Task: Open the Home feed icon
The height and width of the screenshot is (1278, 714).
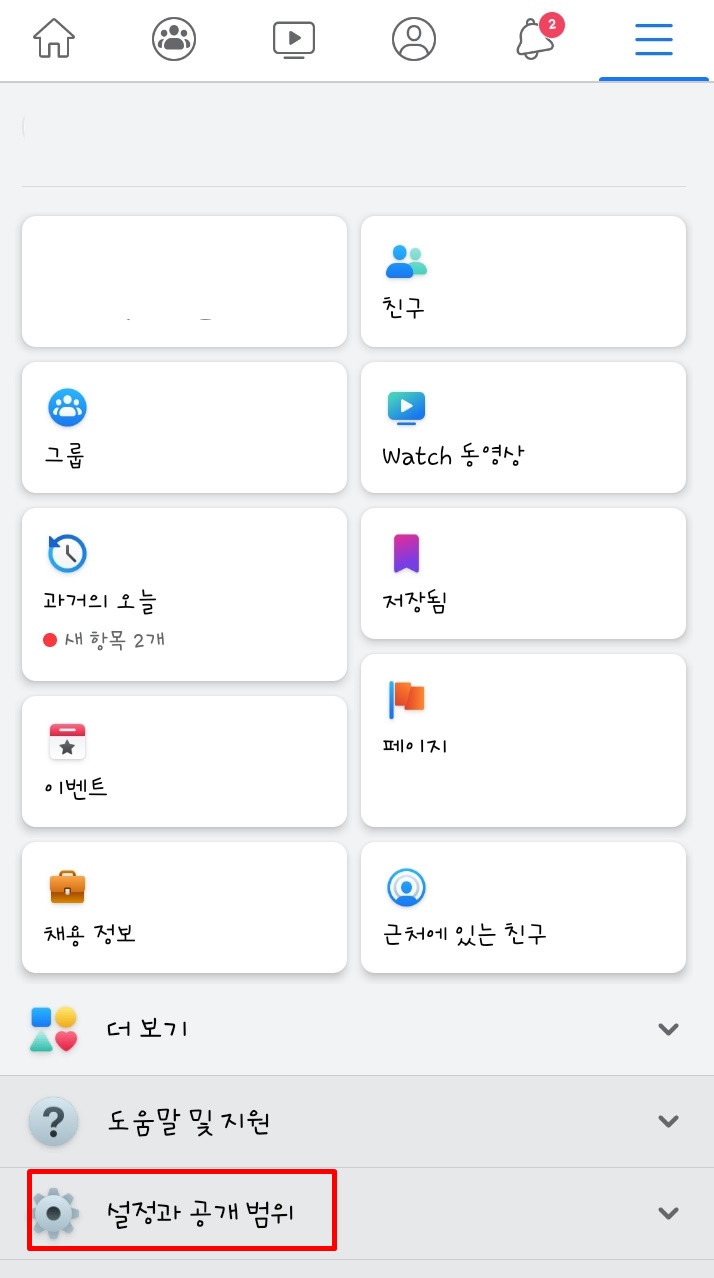Action: (53, 40)
